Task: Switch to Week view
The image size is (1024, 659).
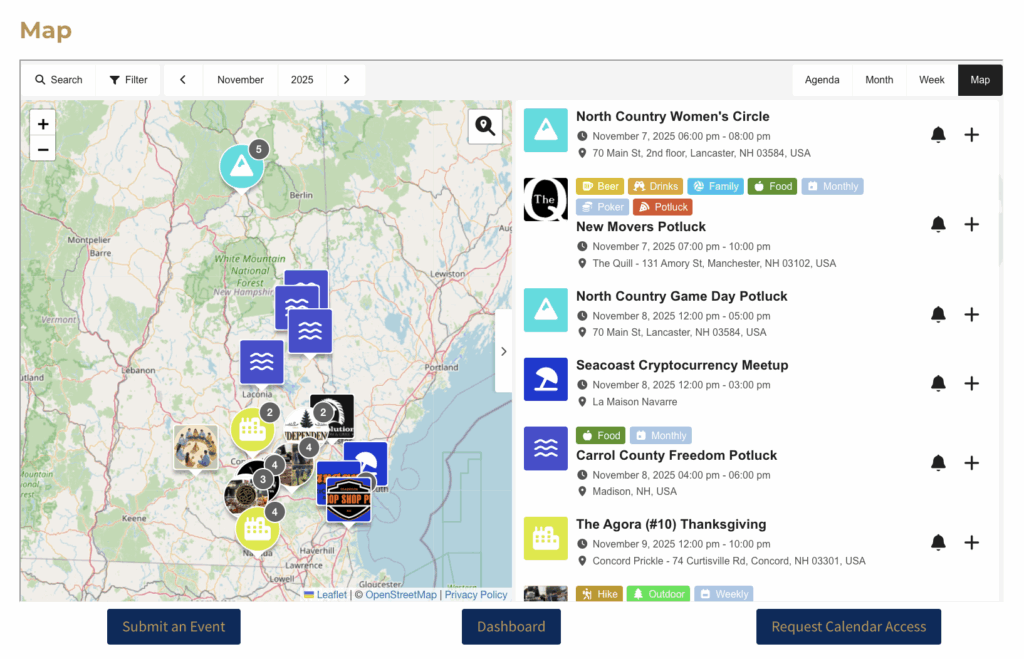Action: [x=931, y=80]
